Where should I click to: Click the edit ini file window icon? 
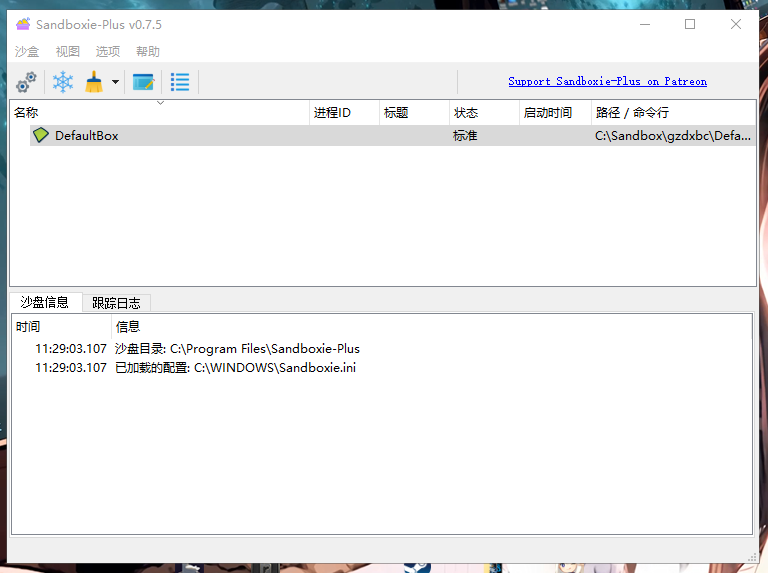tap(143, 82)
